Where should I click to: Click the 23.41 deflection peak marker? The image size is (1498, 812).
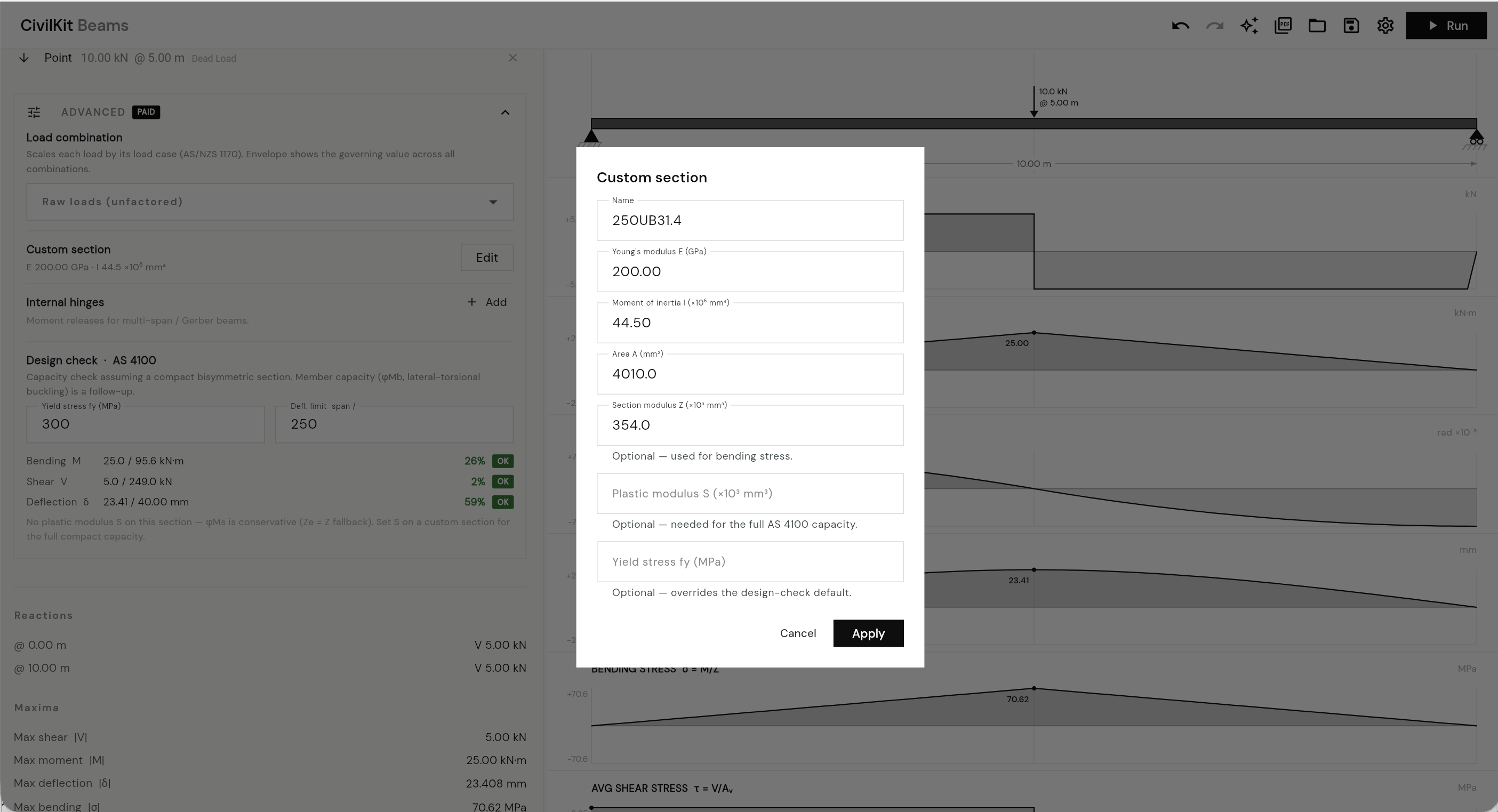1034,569
